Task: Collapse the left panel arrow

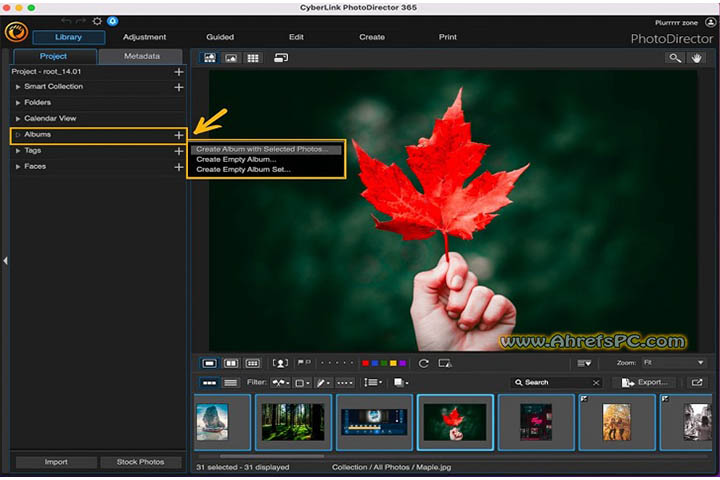Action: point(5,261)
